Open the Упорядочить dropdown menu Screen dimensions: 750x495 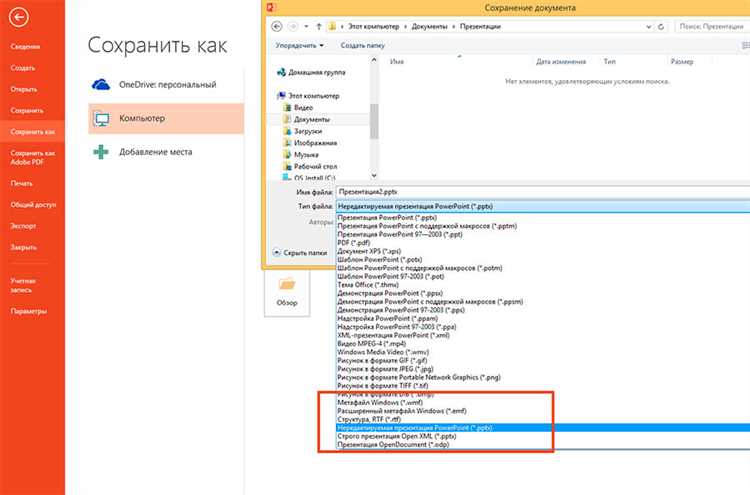pos(299,45)
